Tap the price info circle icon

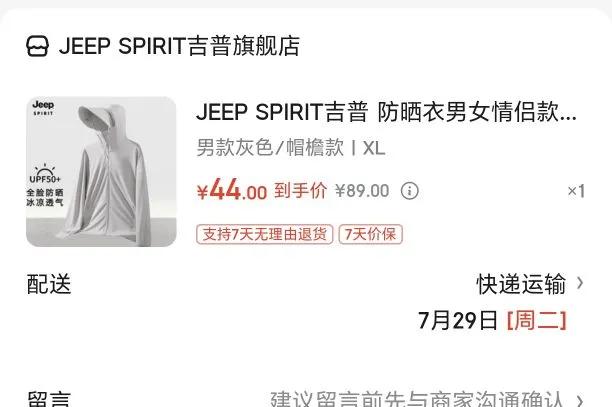(409, 191)
